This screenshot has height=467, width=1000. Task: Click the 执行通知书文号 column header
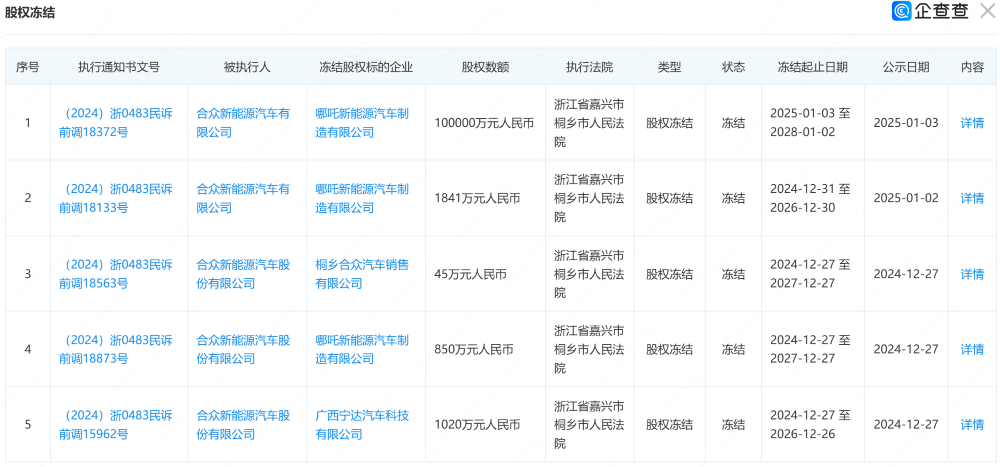(x=119, y=67)
